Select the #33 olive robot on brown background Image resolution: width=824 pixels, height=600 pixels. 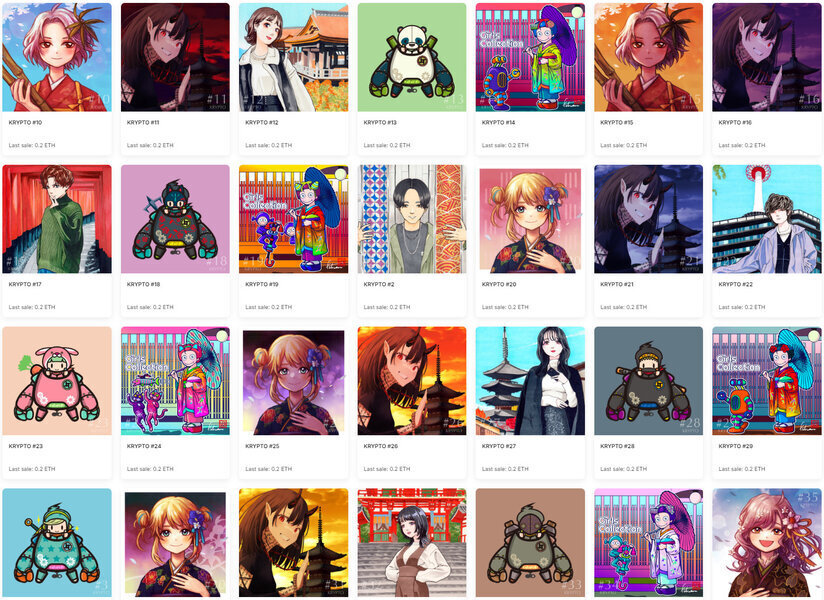530,543
